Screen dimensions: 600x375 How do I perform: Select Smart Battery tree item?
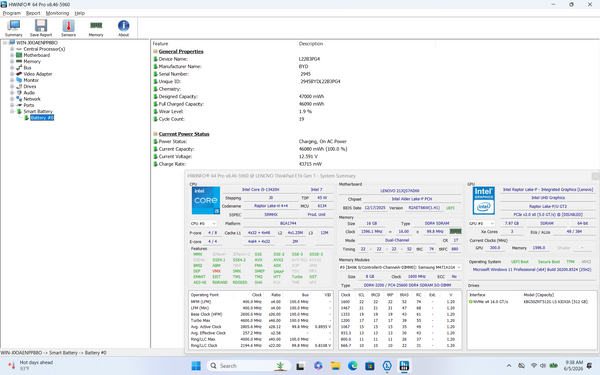[x=38, y=111]
